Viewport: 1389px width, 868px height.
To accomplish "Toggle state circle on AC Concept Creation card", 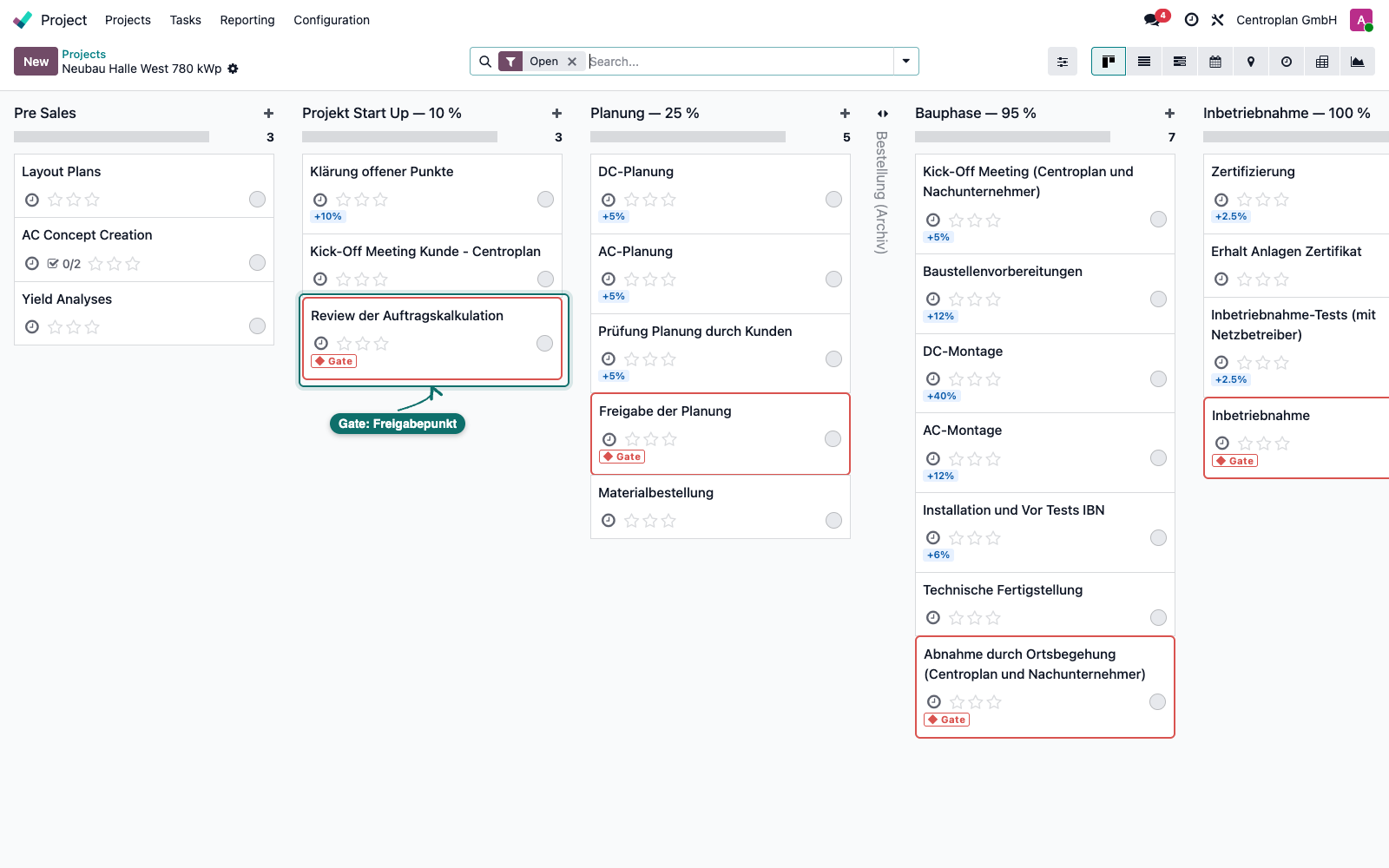I will pos(258,263).
